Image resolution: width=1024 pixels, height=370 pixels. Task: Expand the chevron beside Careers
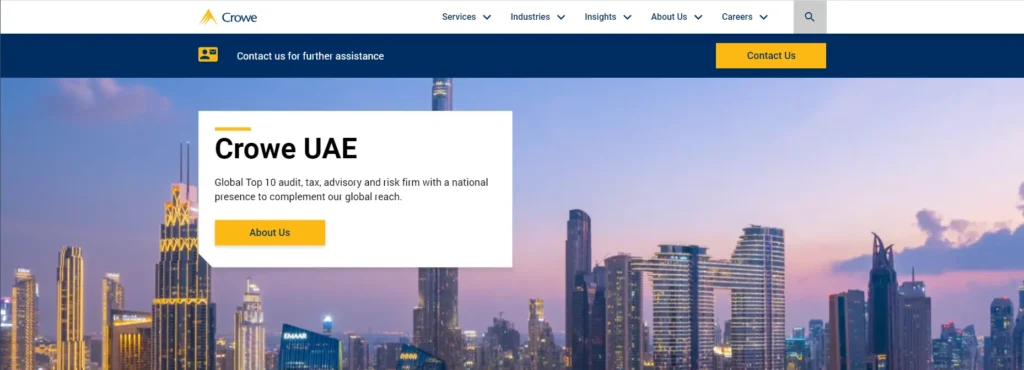(x=763, y=18)
